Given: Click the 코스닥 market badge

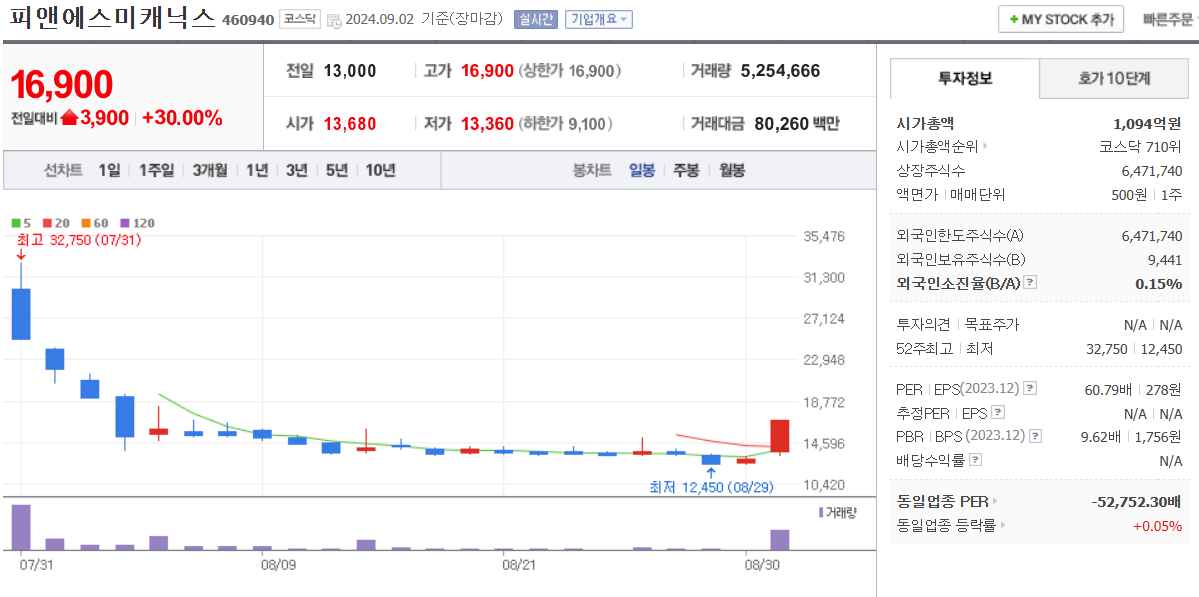Looking at the screenshot, I should point(300,19).
